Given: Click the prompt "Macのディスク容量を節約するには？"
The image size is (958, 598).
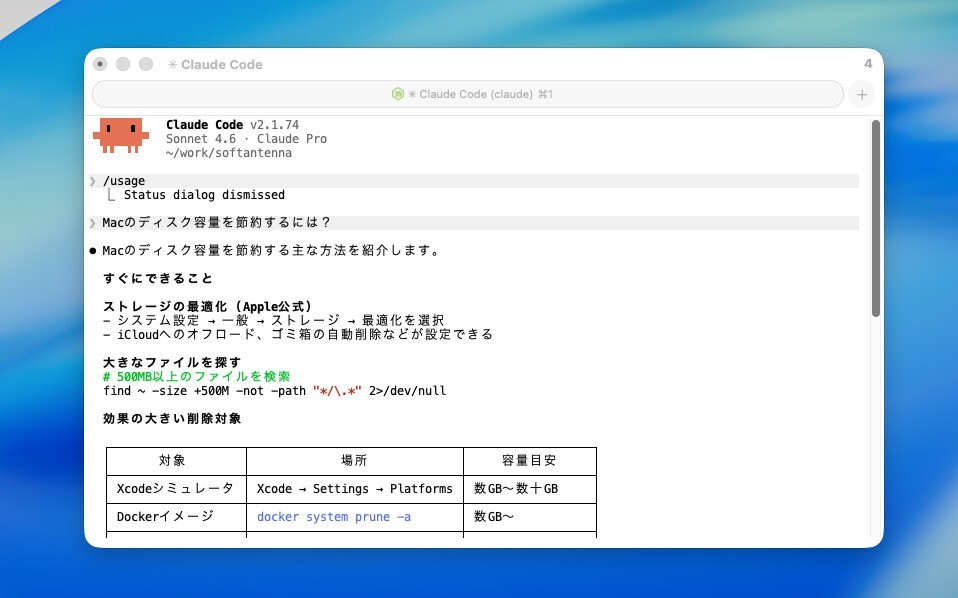Looking at the screenshot, I should tap(216, 222).
